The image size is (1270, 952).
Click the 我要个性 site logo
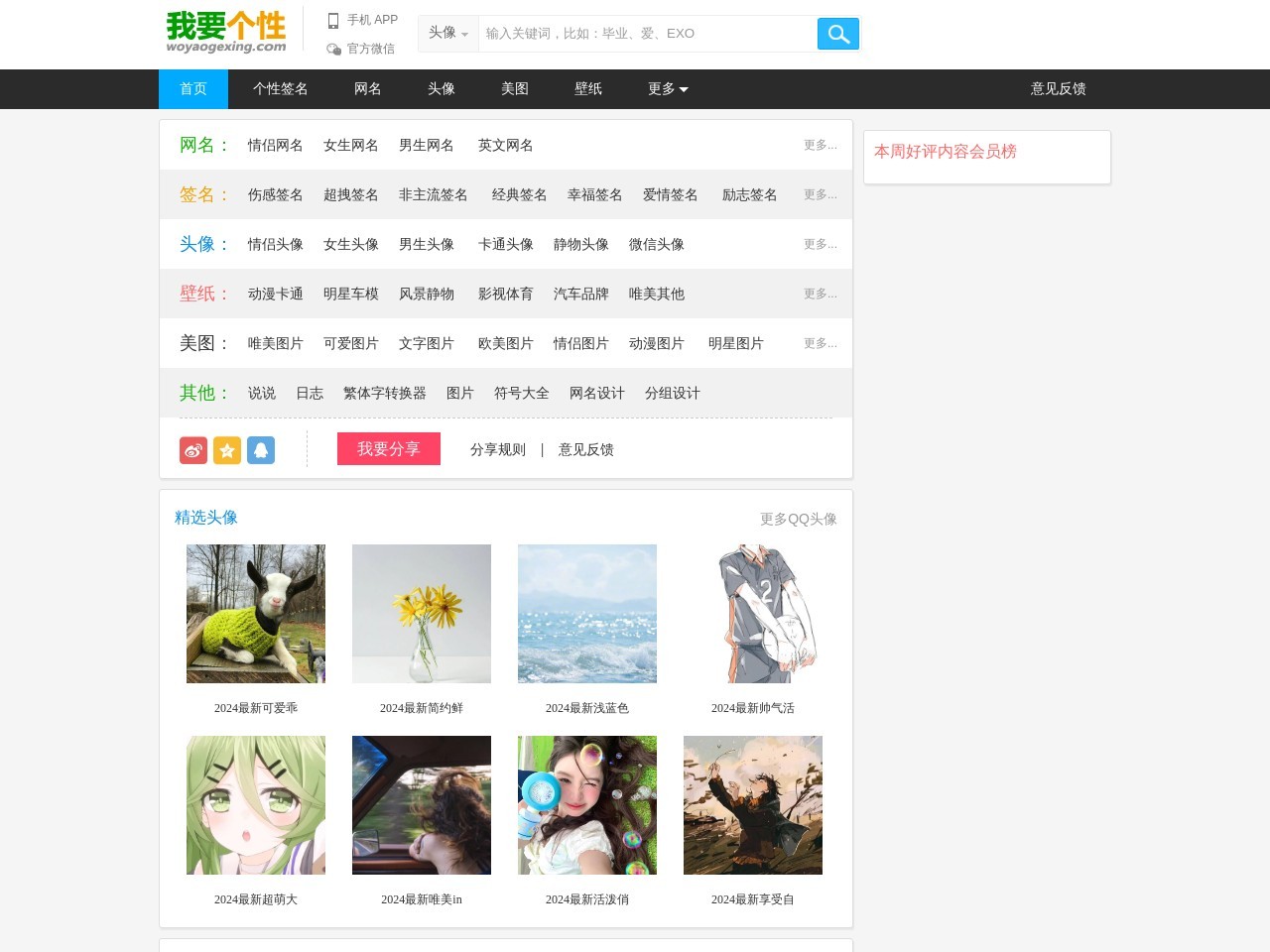pyautogui.click(x=226, y=32)
